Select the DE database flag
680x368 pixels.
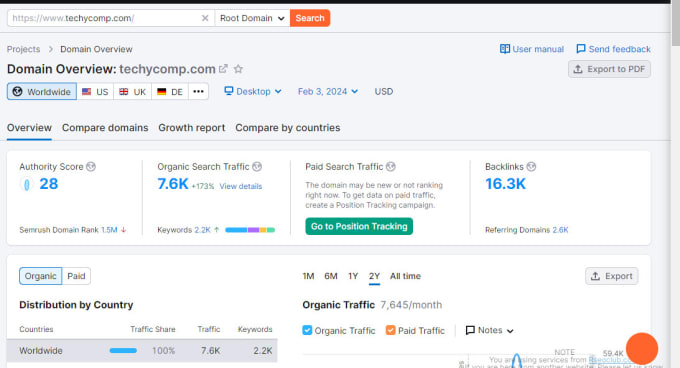(x=170, y=92)
